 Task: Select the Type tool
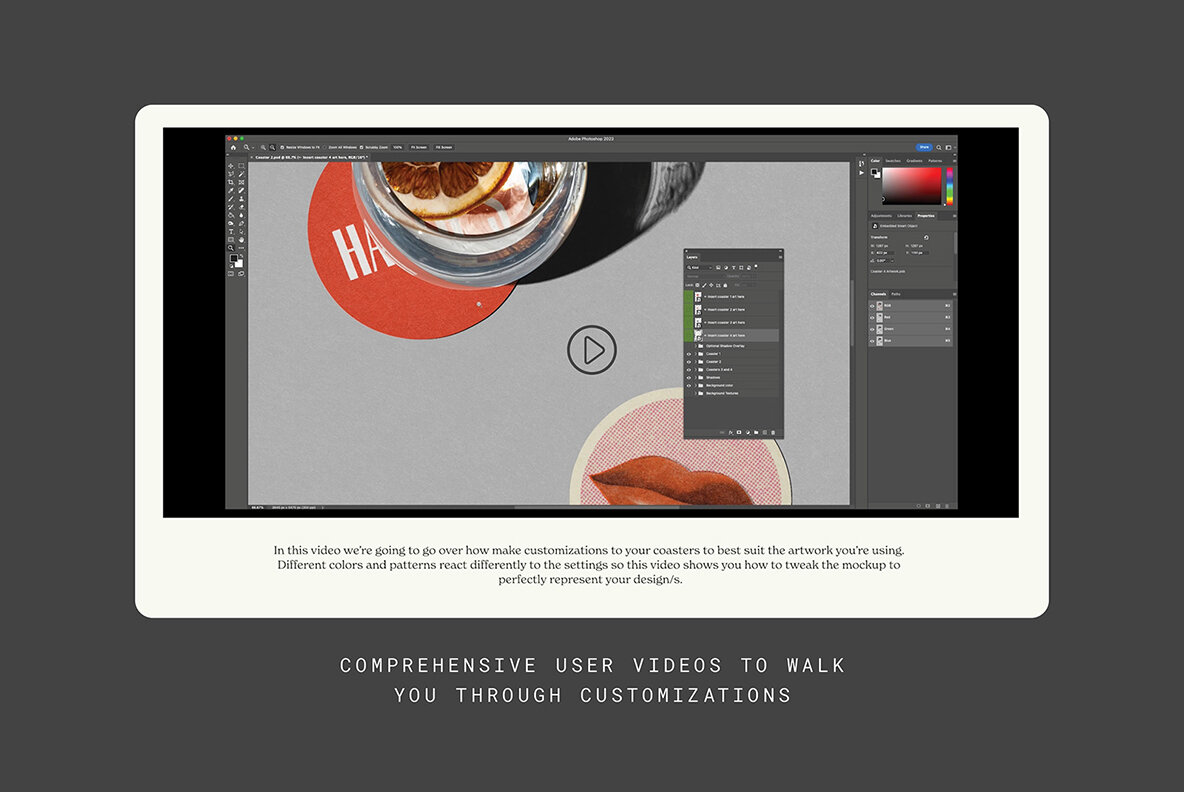(231, 231)
